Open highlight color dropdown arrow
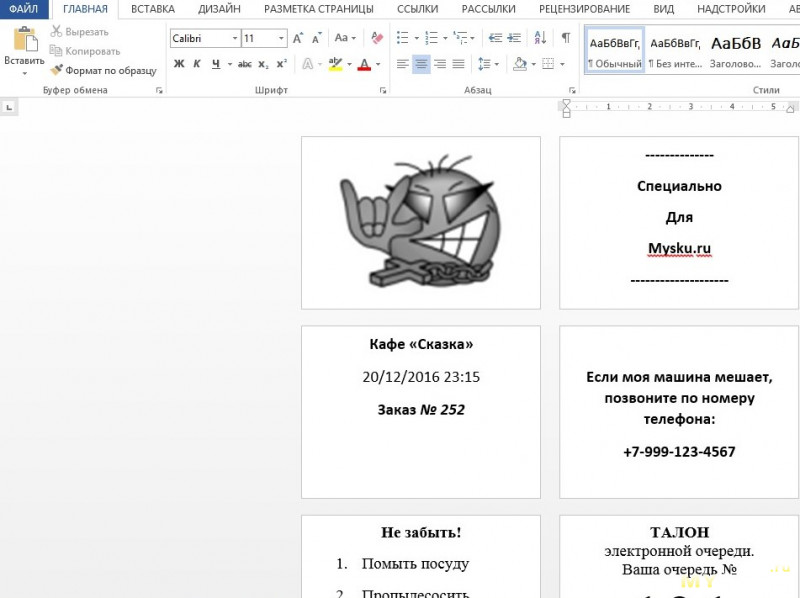Screen dimensions: 800x598 click(349, 64)
